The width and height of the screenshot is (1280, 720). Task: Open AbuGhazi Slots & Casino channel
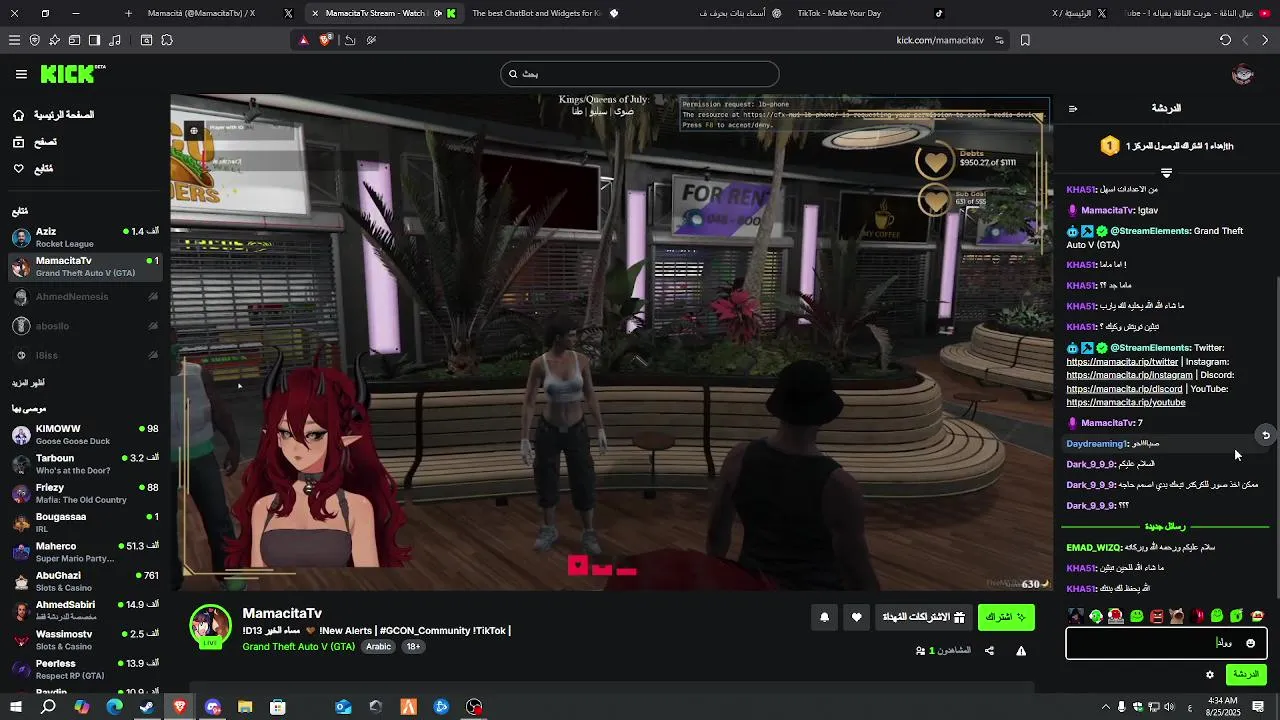pos(85,581)
